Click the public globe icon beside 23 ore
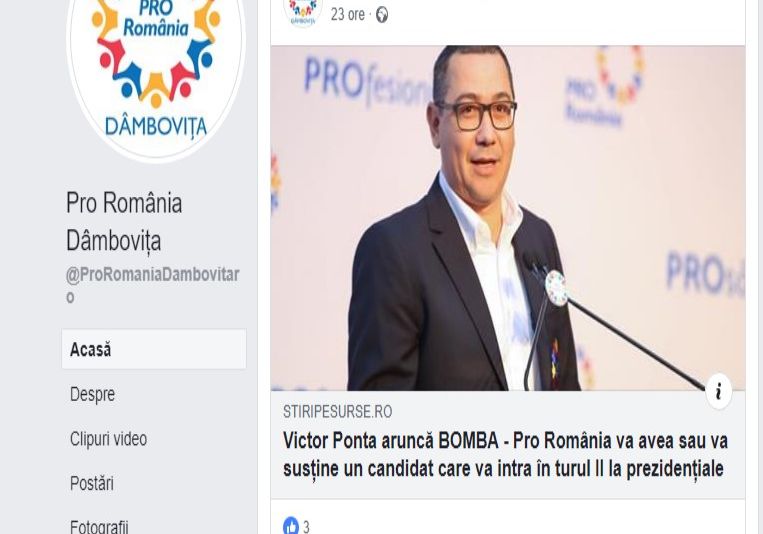This screenshot has height=534, width=763. coord(382,15)
